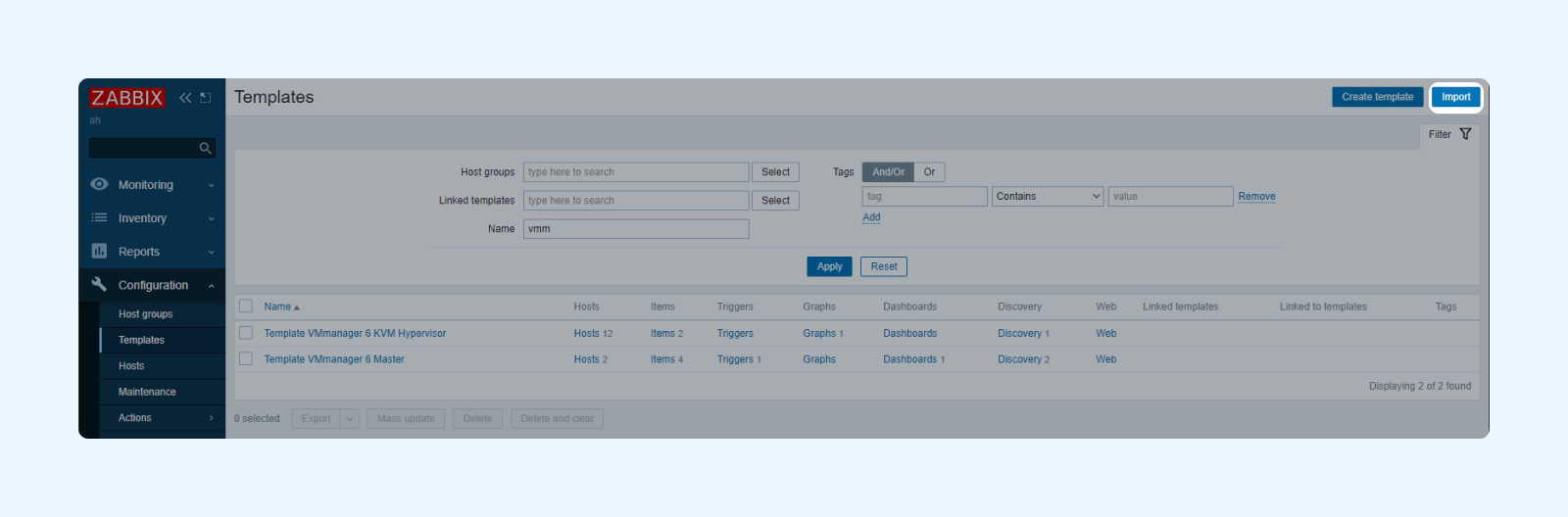Focus the sidebar search field
Screen dimensions: 1568x517
pyautogui.click(x=144, y=148)
